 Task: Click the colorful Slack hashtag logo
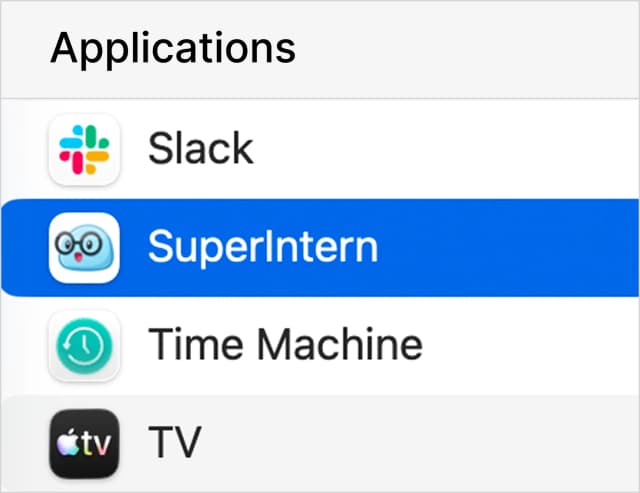[84, 150]
